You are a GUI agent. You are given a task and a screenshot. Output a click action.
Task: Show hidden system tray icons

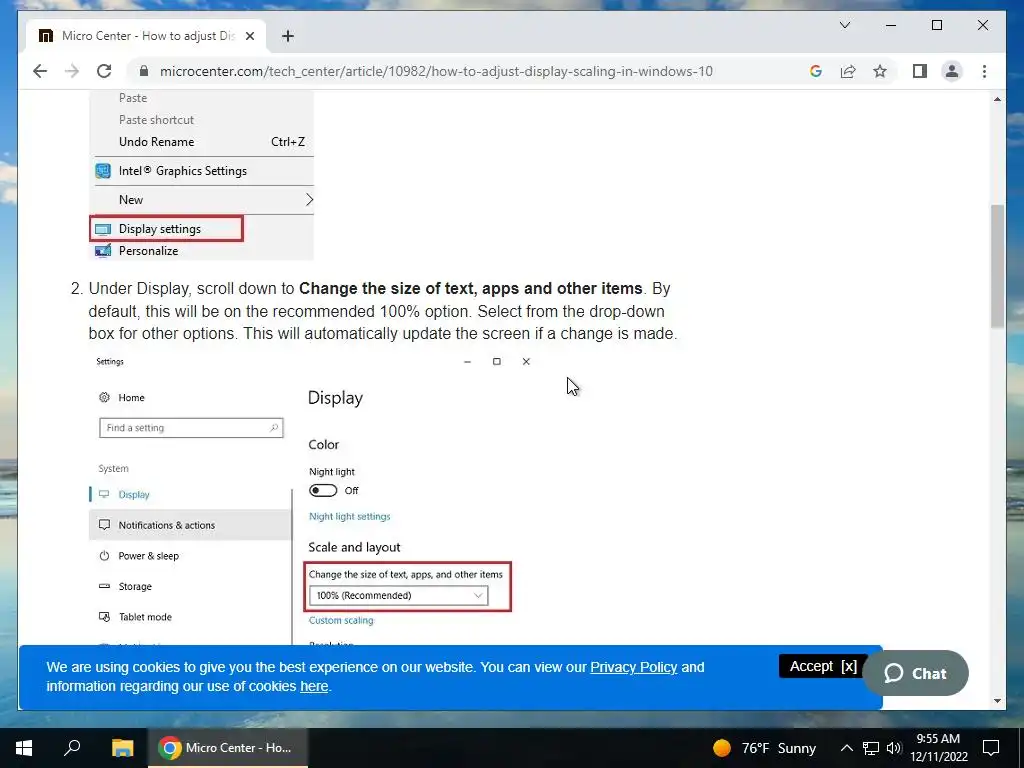[846, 748]
